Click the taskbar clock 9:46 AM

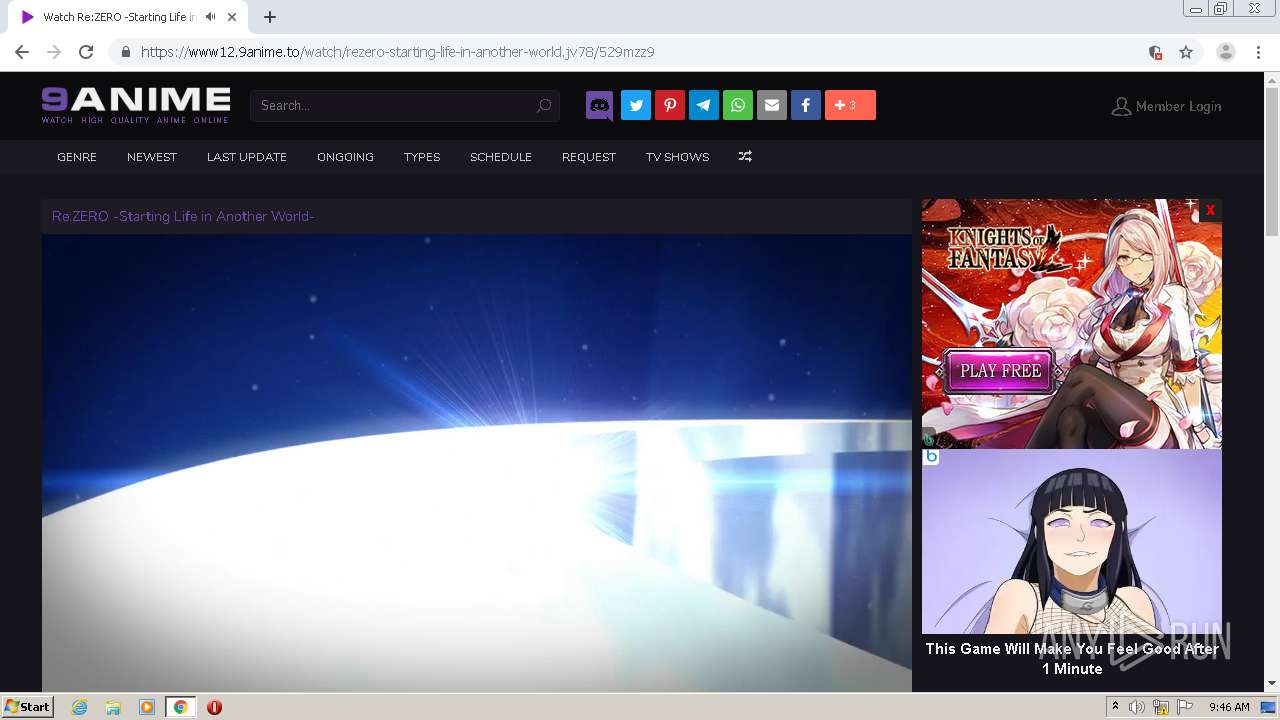click(x=1229, y=707)
